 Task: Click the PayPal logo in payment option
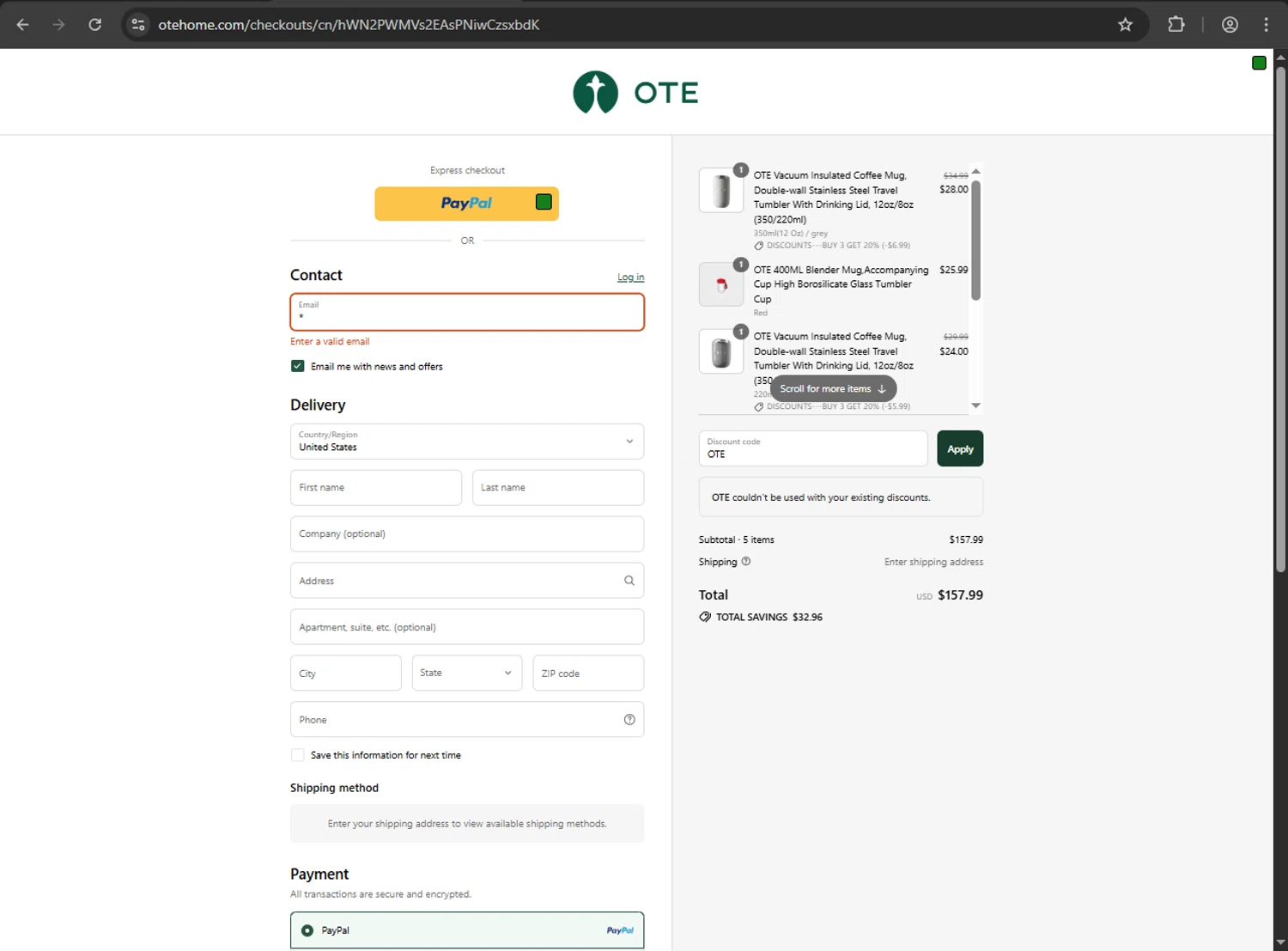coord(620,930)
